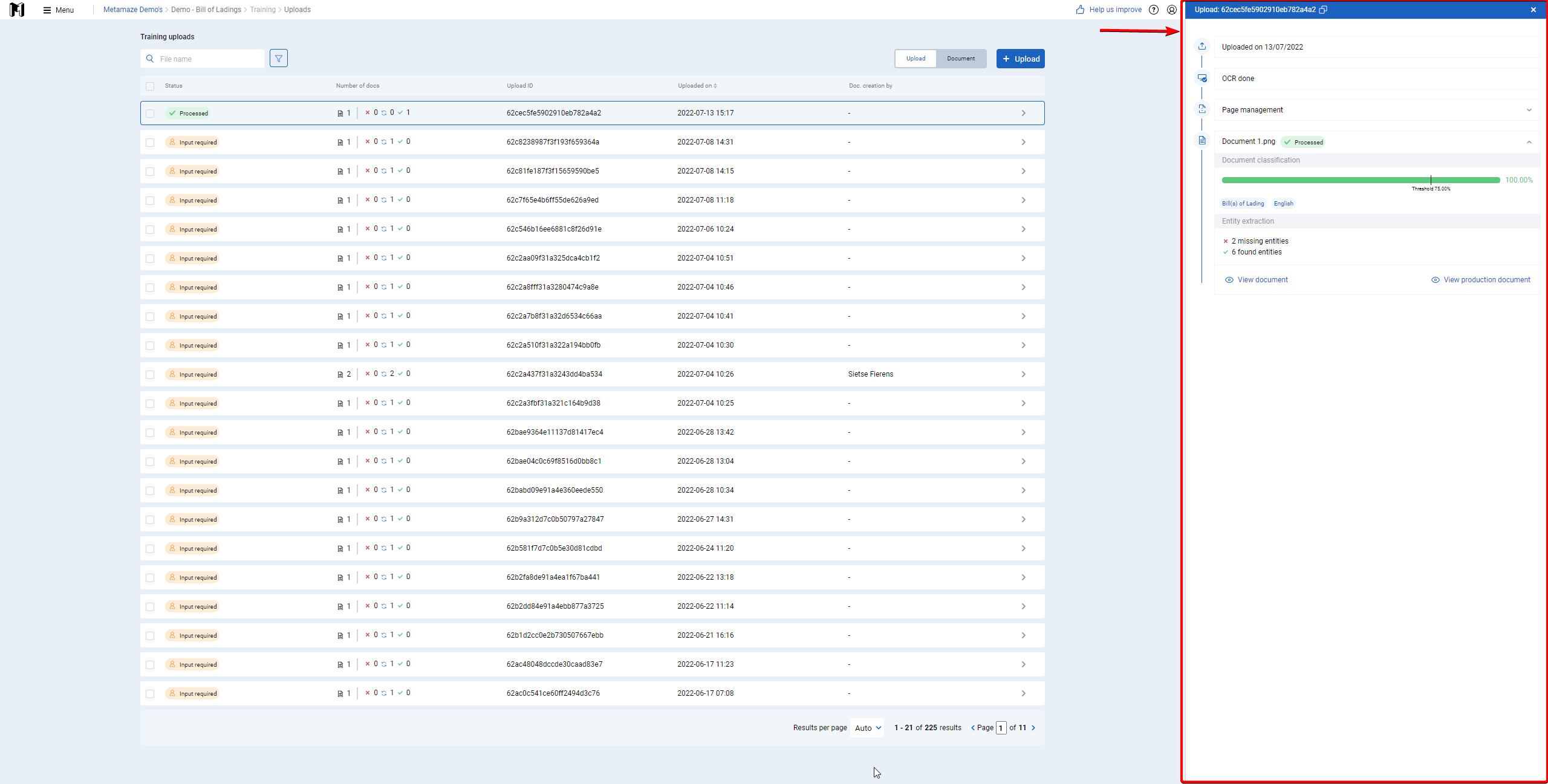Switch to the Upload view tab

(x=915, y=59)
